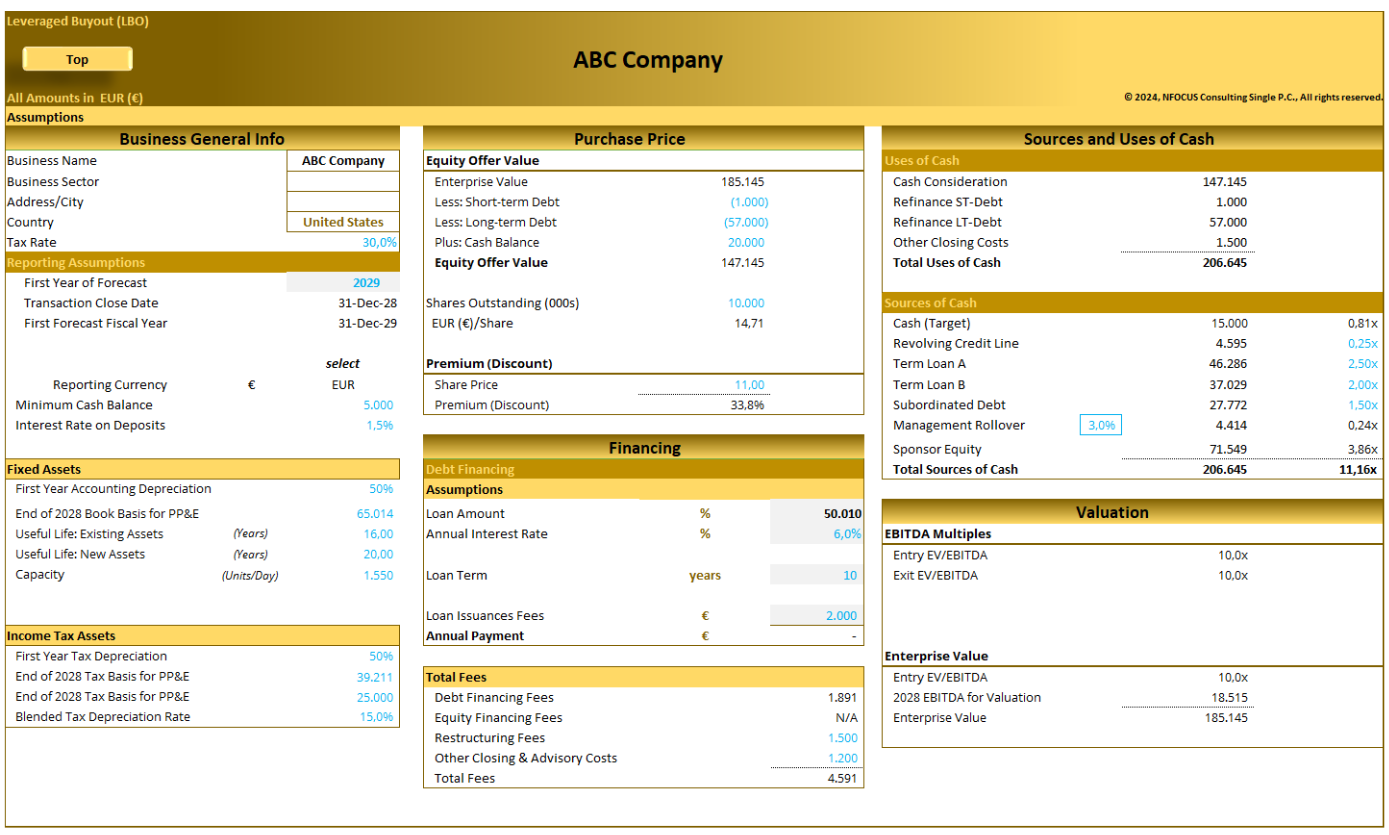This screenshot has width=1389, height=835.
Task: Click the tax basis value 25.000
Action: tap(375, 697)
